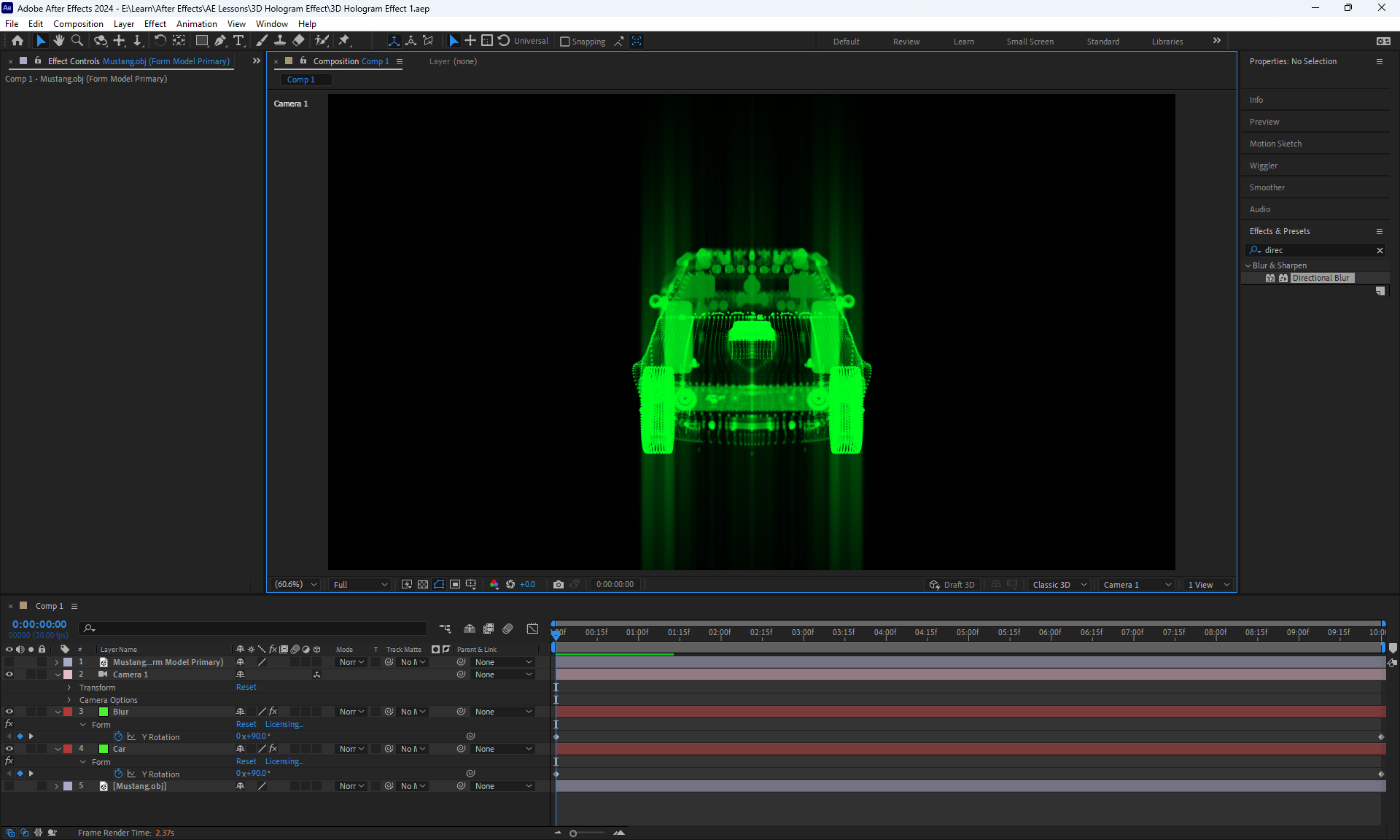
Task: Click Reset link for Blur's Form effect
Action: 246,724
